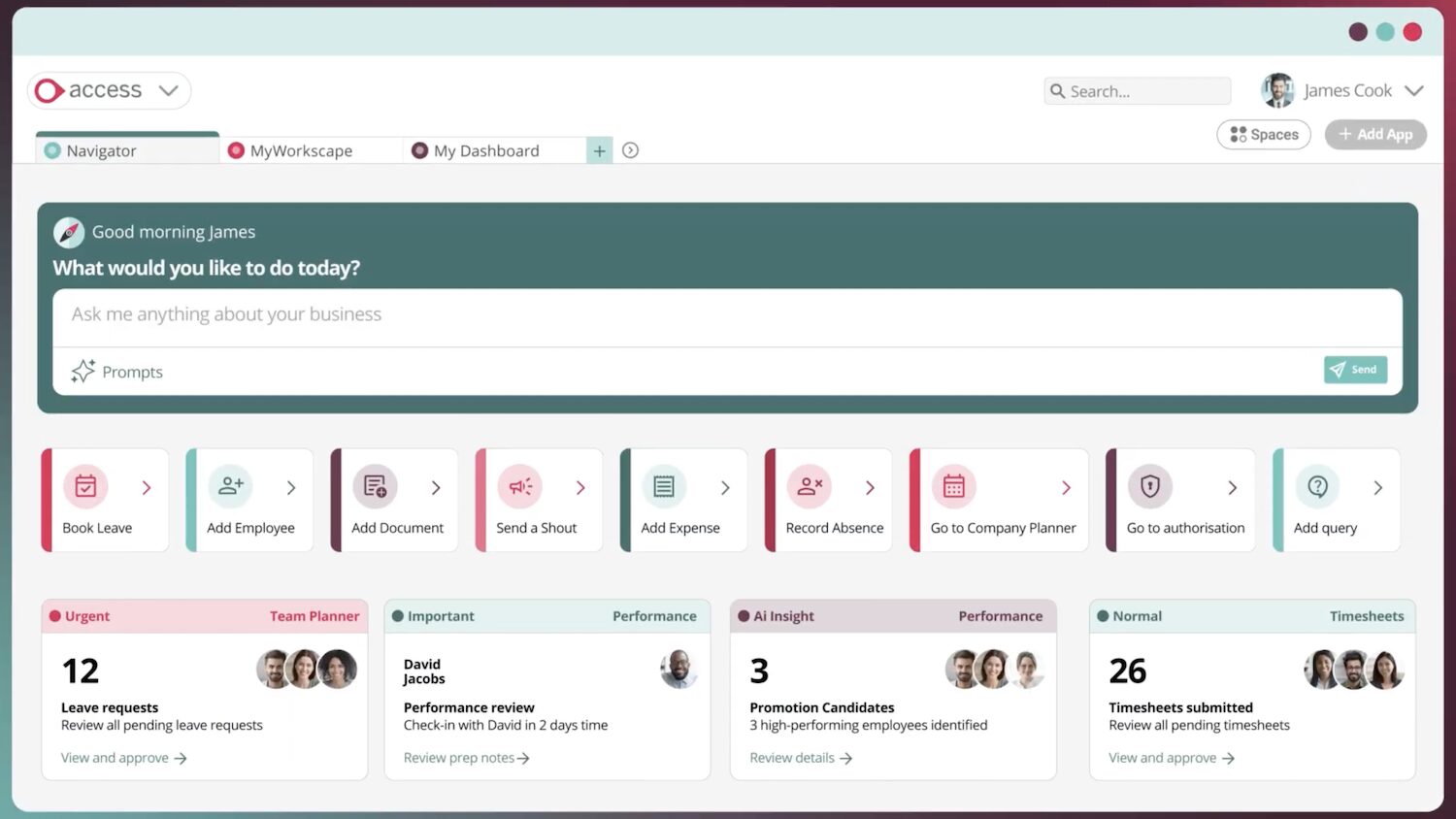Open the My Dashboard tab
Screen dimensions: 1456x819
[x=495, y=150]
